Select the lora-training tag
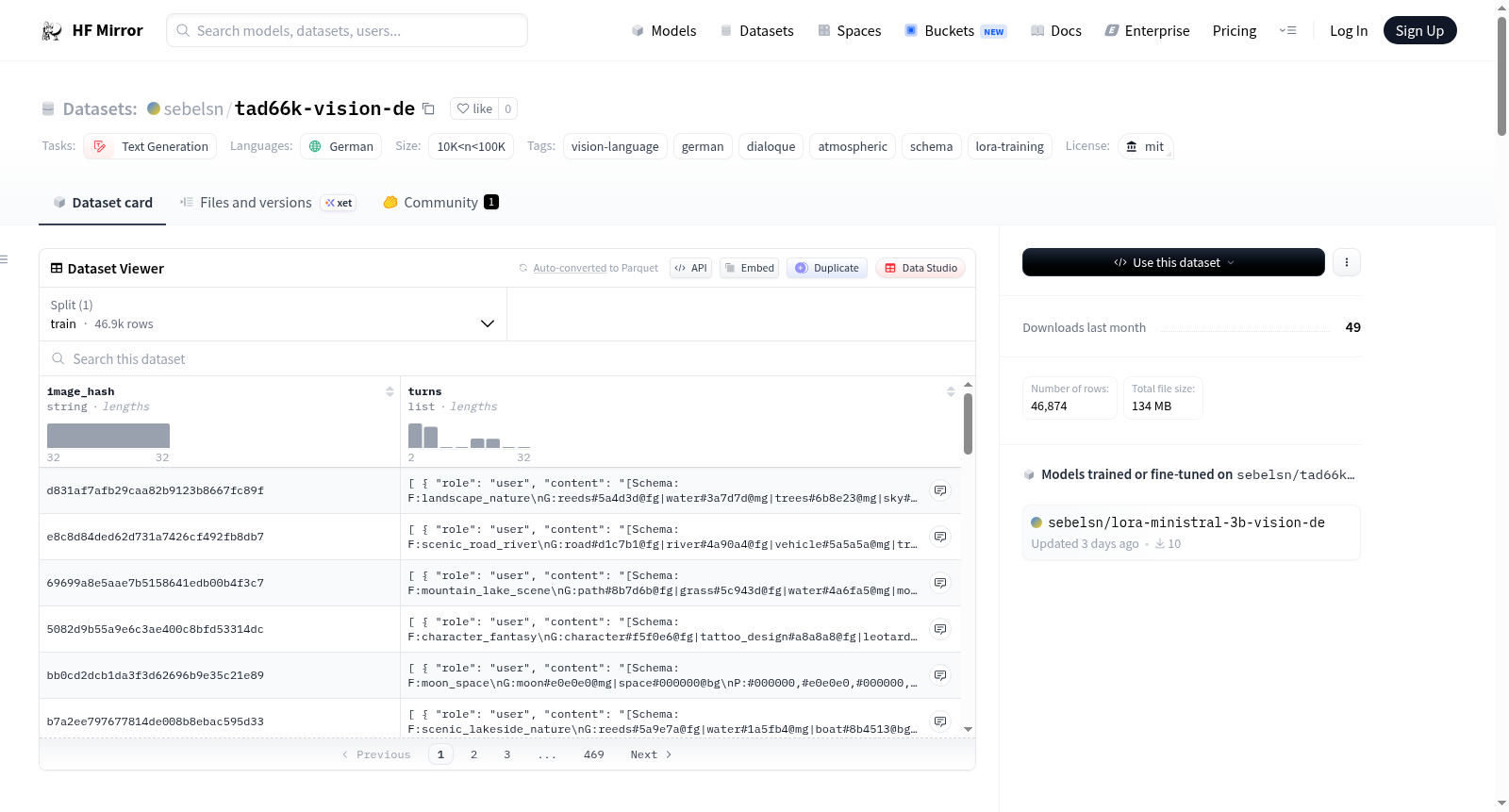This screenshot has width=1509, height=812. click(1009, 146)
